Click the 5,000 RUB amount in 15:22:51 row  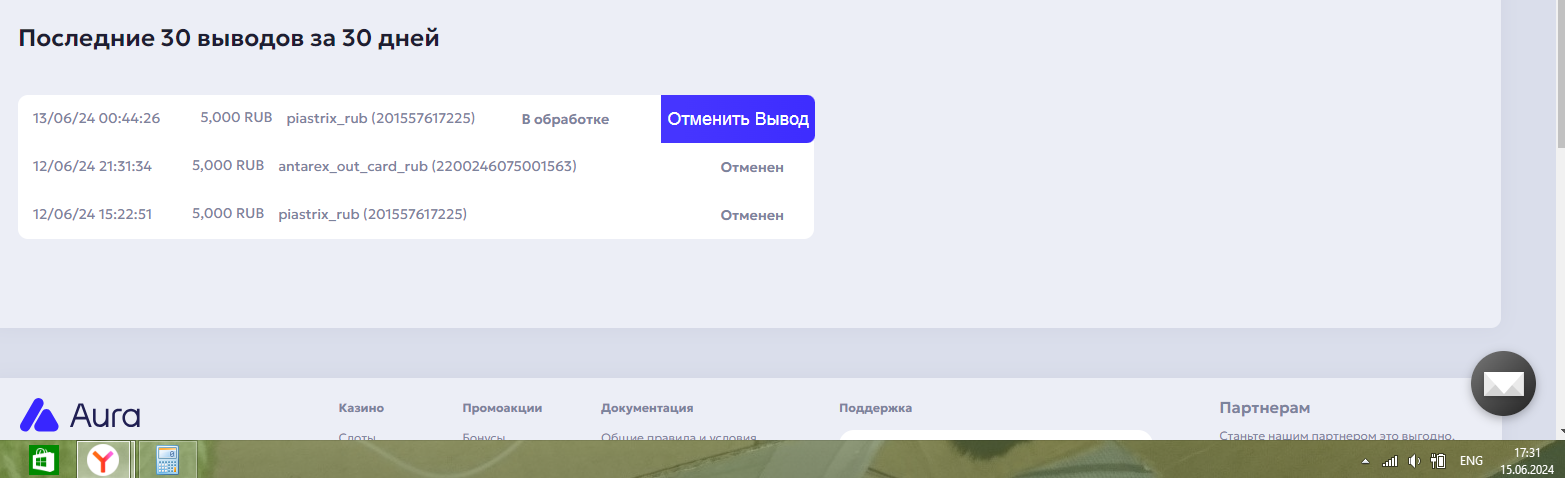228,213
